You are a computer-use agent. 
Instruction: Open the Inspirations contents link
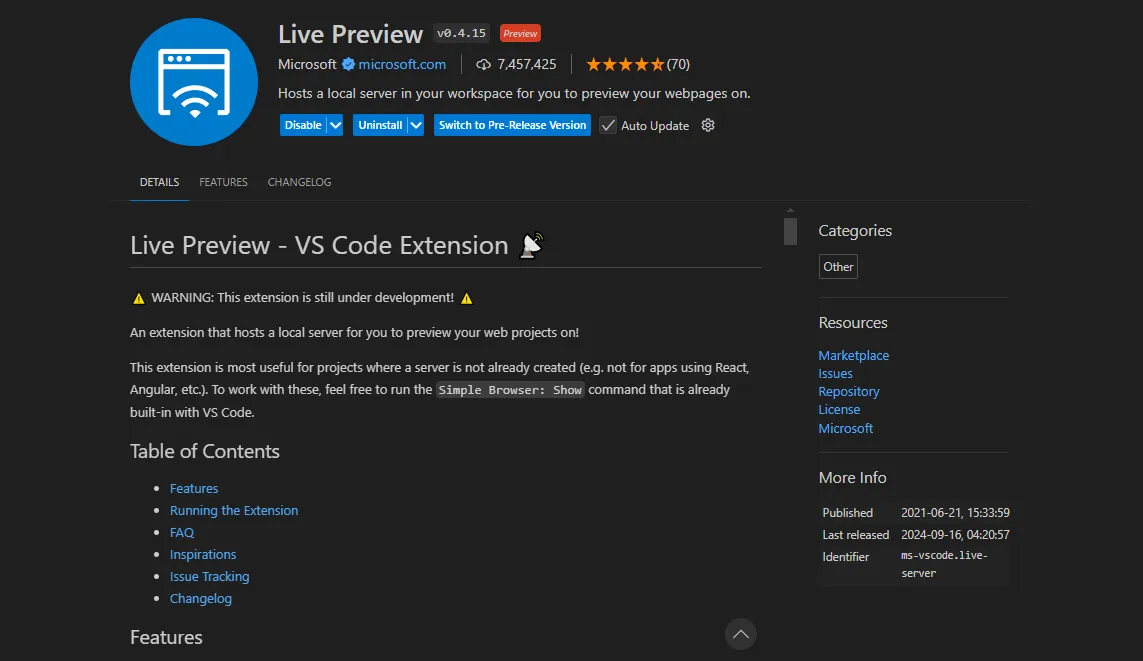click(203, 554)
